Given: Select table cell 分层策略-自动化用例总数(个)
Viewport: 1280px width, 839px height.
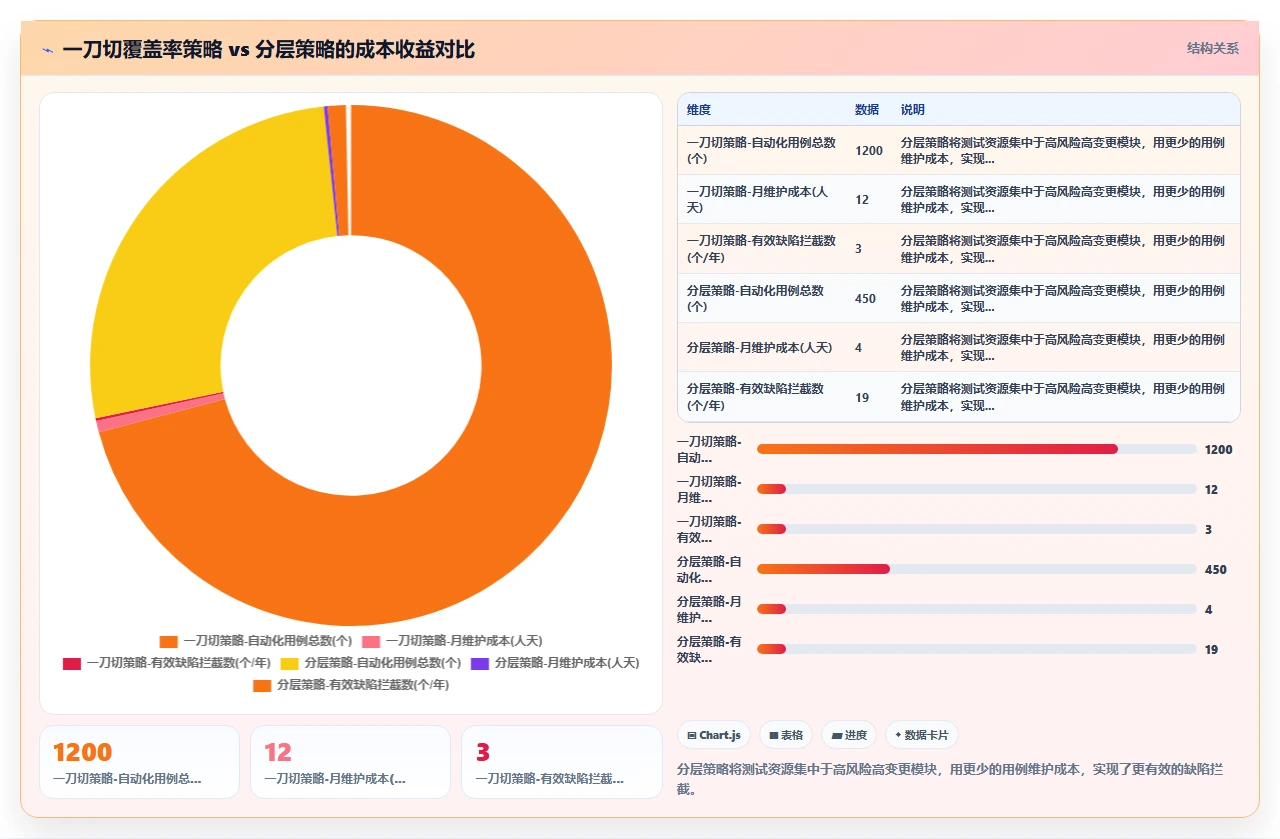Looking at the screenshot, I should coord(762,298).
